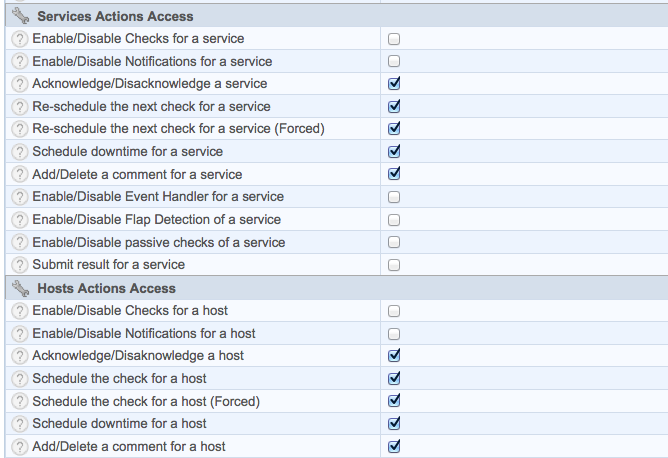Uncheck Re-schedule next check for a service (Forced)

pos(394,129)
